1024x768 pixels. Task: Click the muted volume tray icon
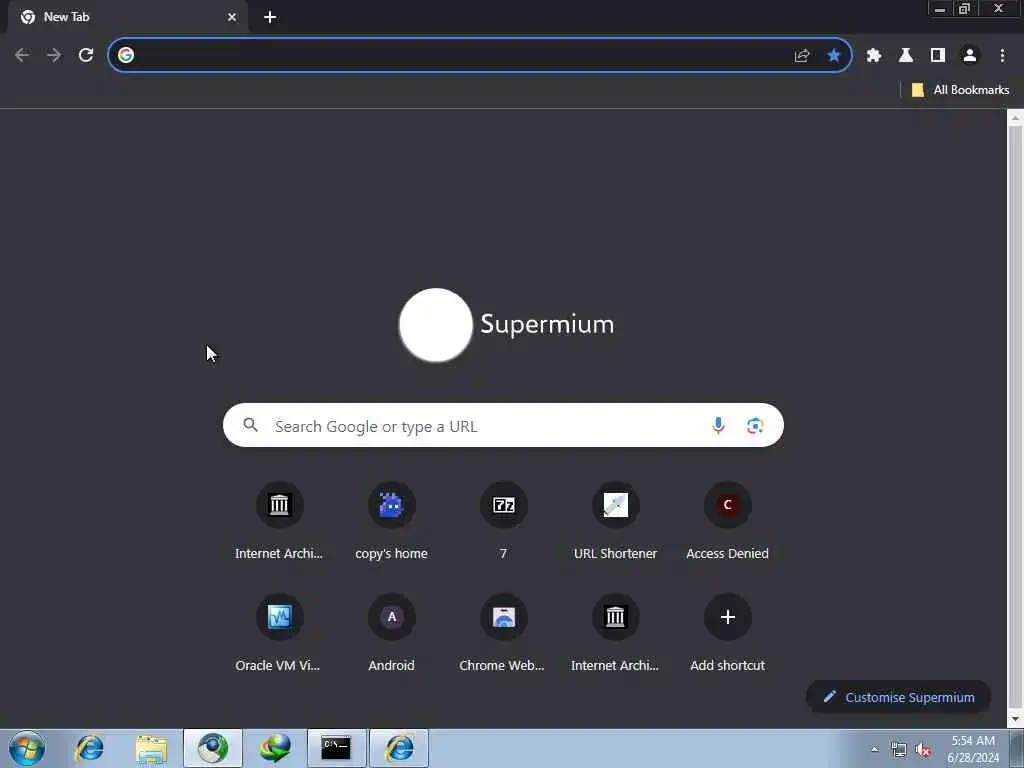point(923,750)
